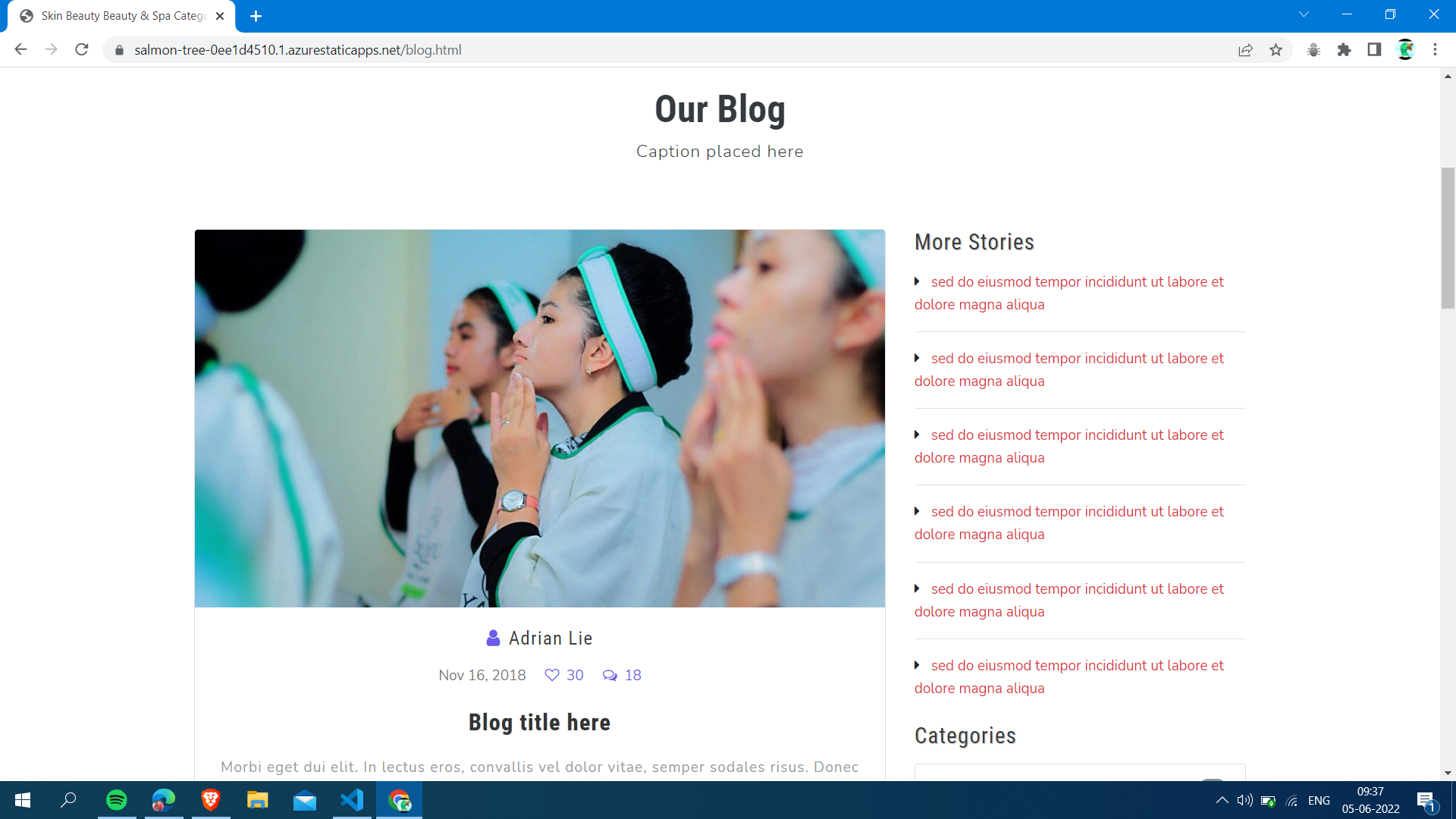
Task: Open the side panel icon in Chrome toolbar
Action: pos(1374,49)
